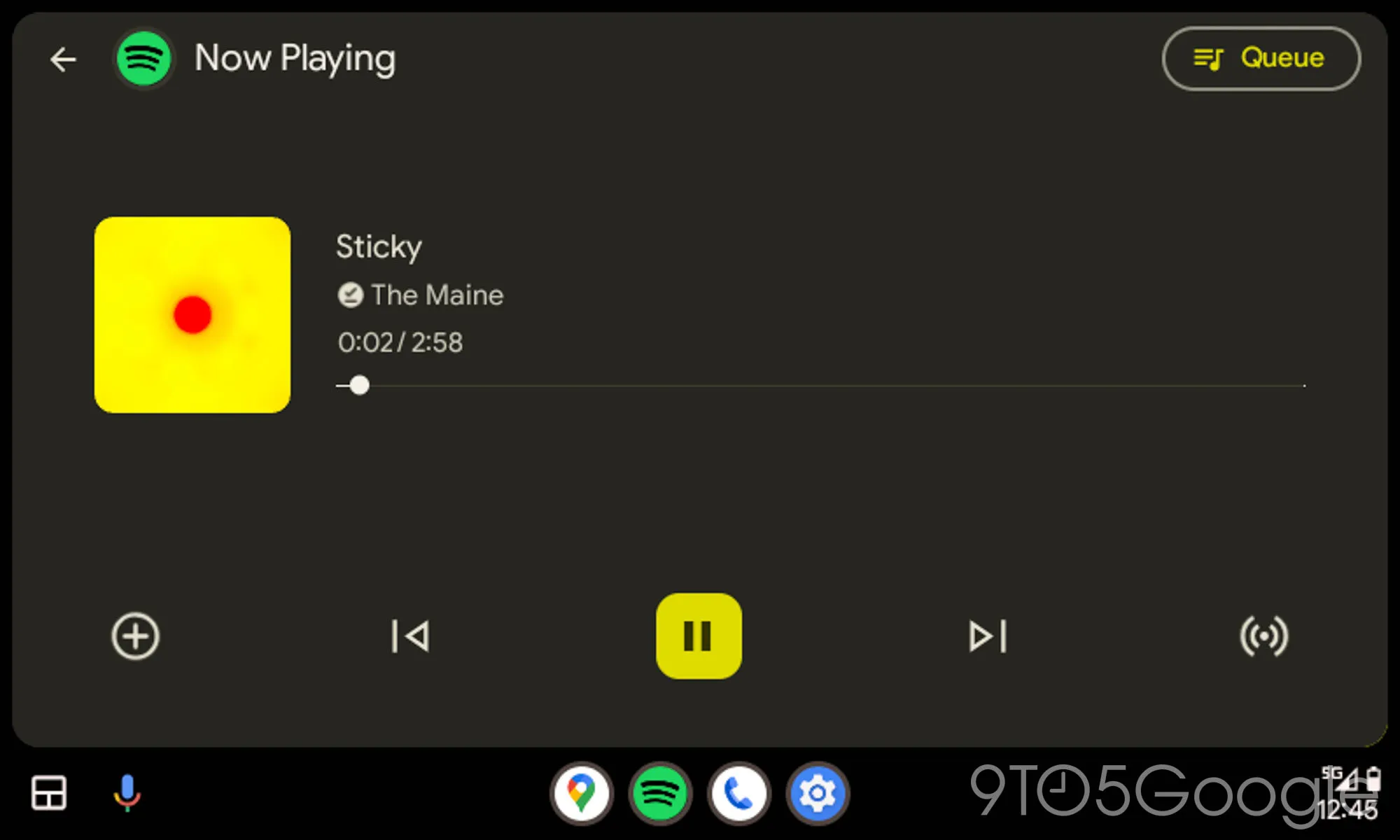Drag the playback progress slider forward
The width and height of the screenshot is (1400, 840).
pos(357,385)
